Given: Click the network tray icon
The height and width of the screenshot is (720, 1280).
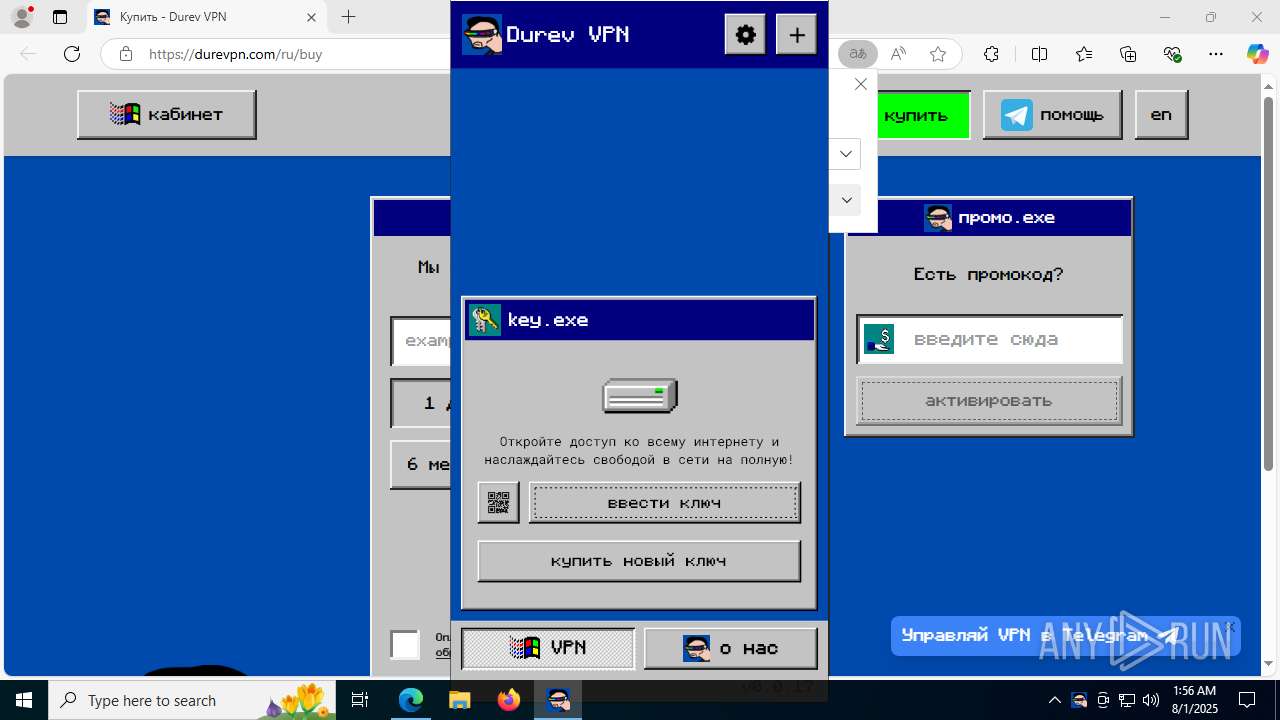Looking at the screenshot, I should [x=1127, y=700].
